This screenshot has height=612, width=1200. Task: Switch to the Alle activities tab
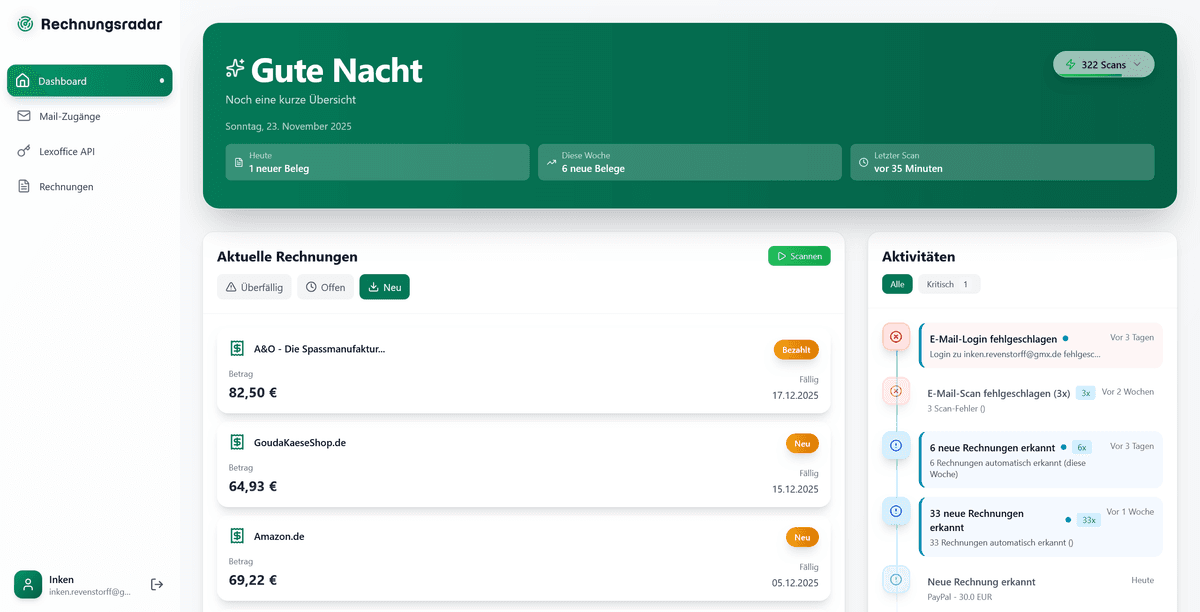[x=897, y=284]
